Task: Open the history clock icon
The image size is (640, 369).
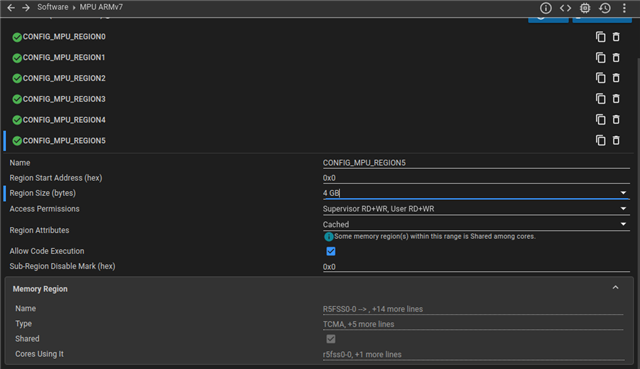Action: click(x=605, y=8)
